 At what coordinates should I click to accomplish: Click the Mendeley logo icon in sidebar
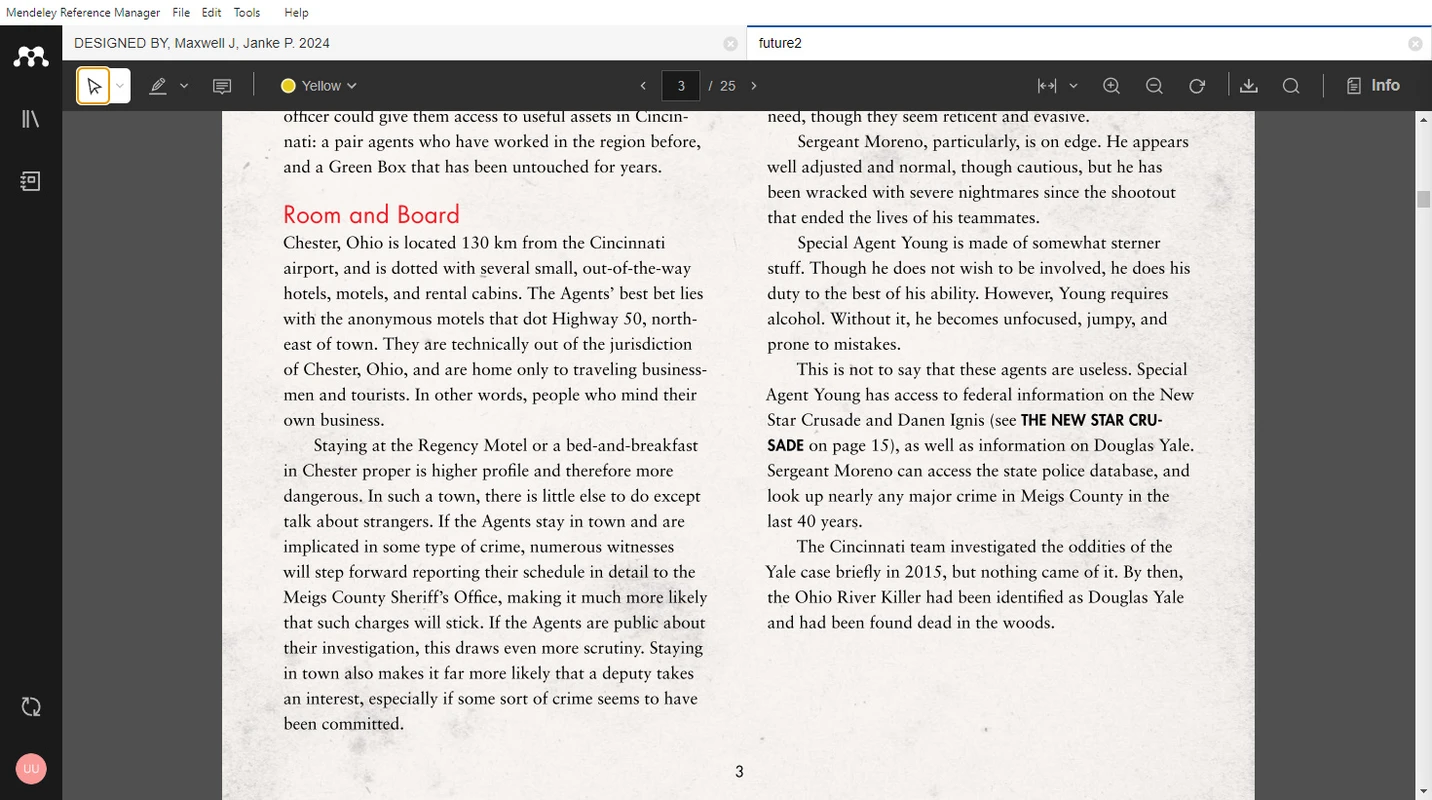(31, 58)
